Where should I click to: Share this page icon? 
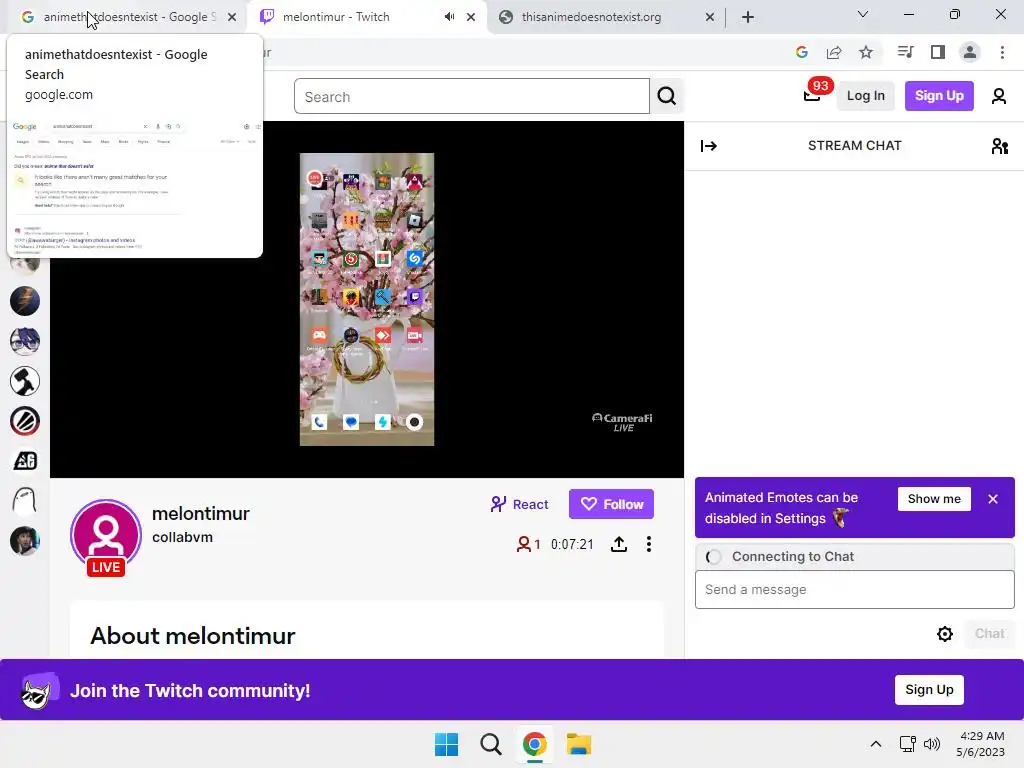pos(834,52)
